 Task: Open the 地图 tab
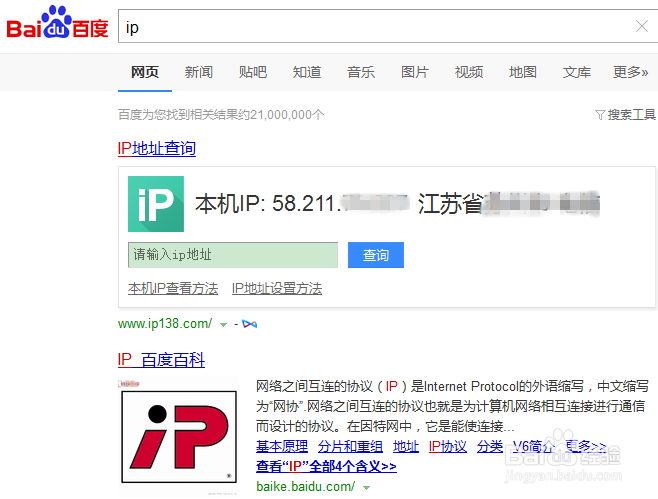(523, 72)
